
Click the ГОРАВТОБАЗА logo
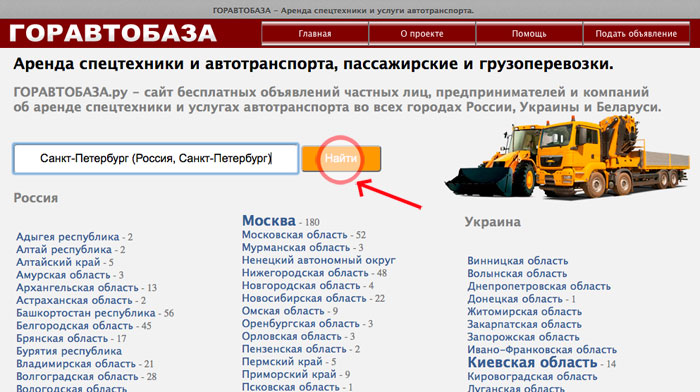113,33
